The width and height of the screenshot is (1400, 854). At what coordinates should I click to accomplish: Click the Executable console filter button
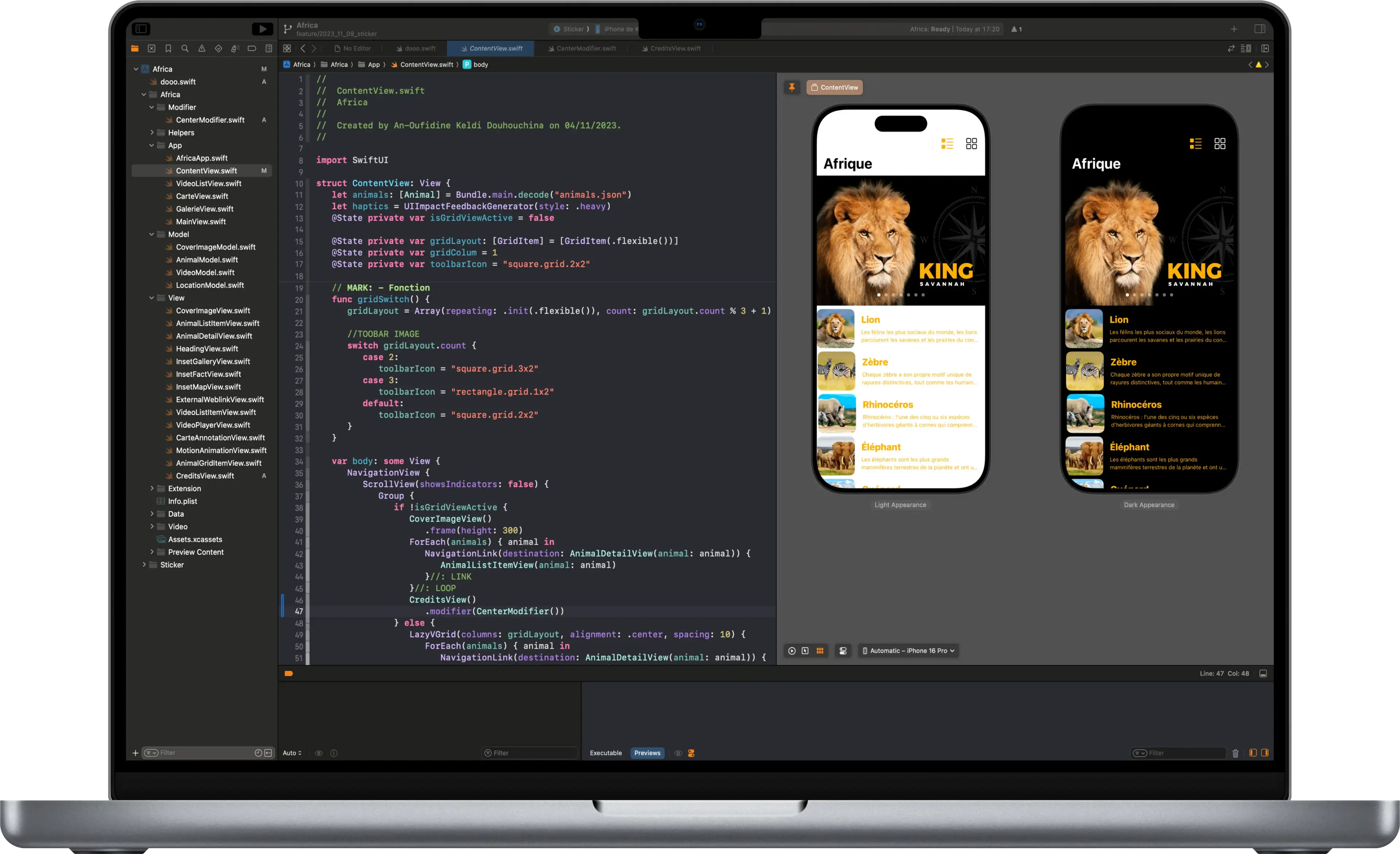[606, 753]
